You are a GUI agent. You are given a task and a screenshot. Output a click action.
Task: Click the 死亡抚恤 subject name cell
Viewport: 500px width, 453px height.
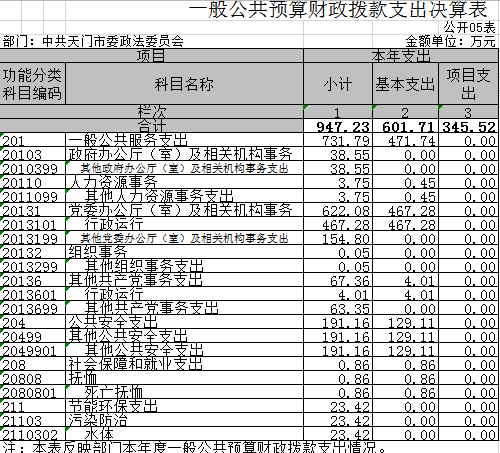click(184, 392)
